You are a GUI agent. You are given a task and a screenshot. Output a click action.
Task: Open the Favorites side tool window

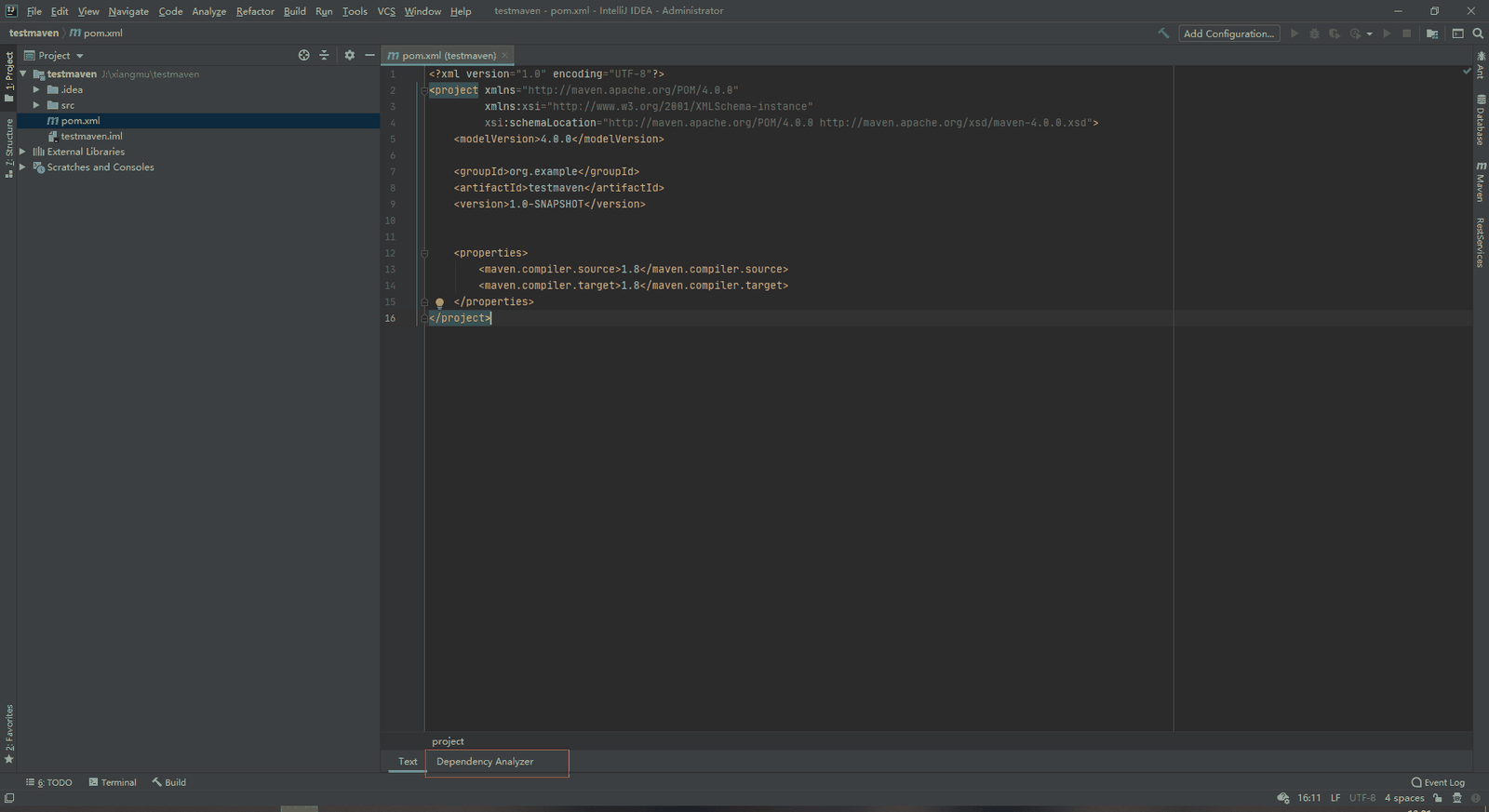tap(9, 734)
